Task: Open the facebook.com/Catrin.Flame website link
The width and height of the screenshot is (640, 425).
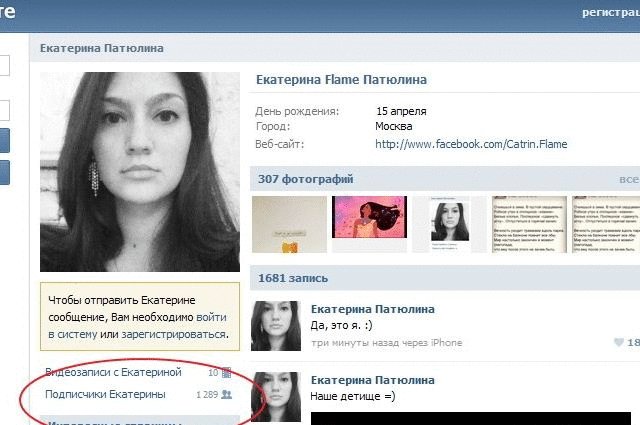Action: tap(471, 144)
